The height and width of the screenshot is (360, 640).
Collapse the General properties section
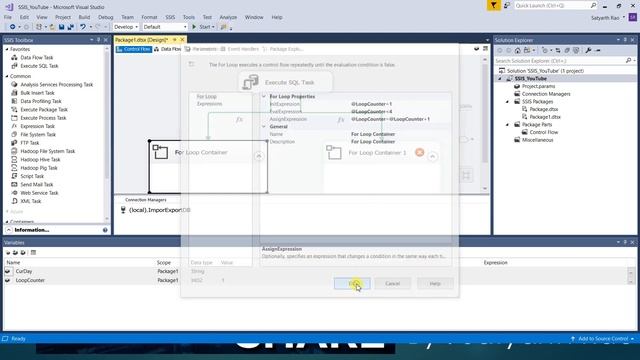pyautogui.click(x=264, y=127)
